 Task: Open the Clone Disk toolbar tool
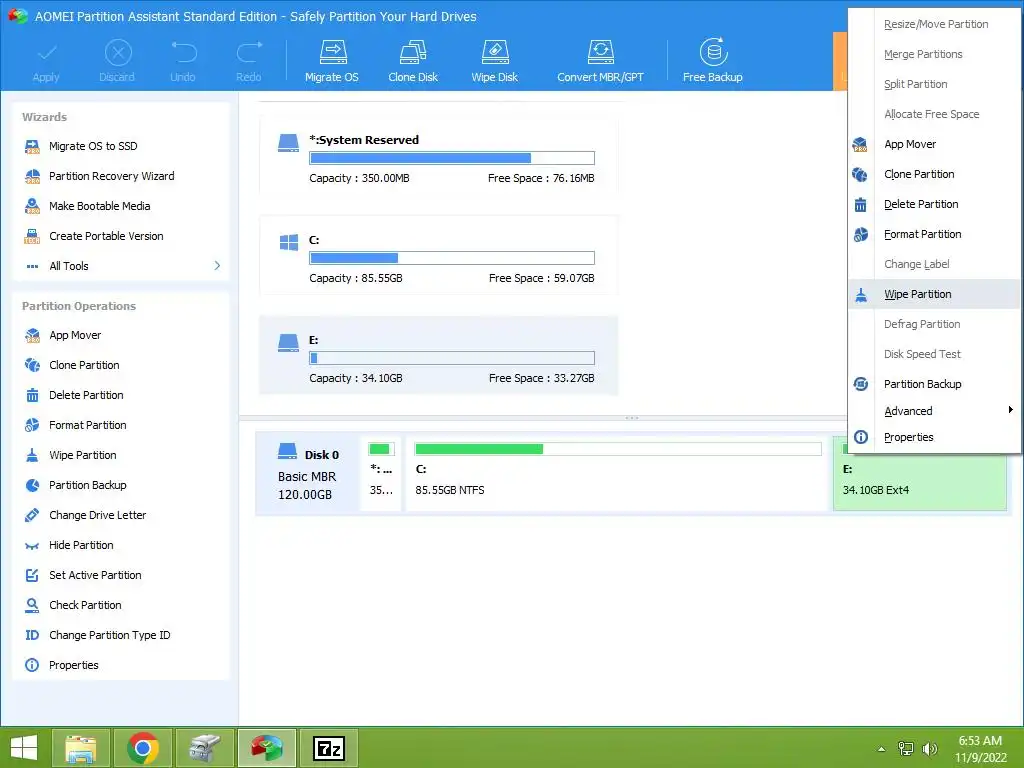pyautogui.click(x=413, y=61)
